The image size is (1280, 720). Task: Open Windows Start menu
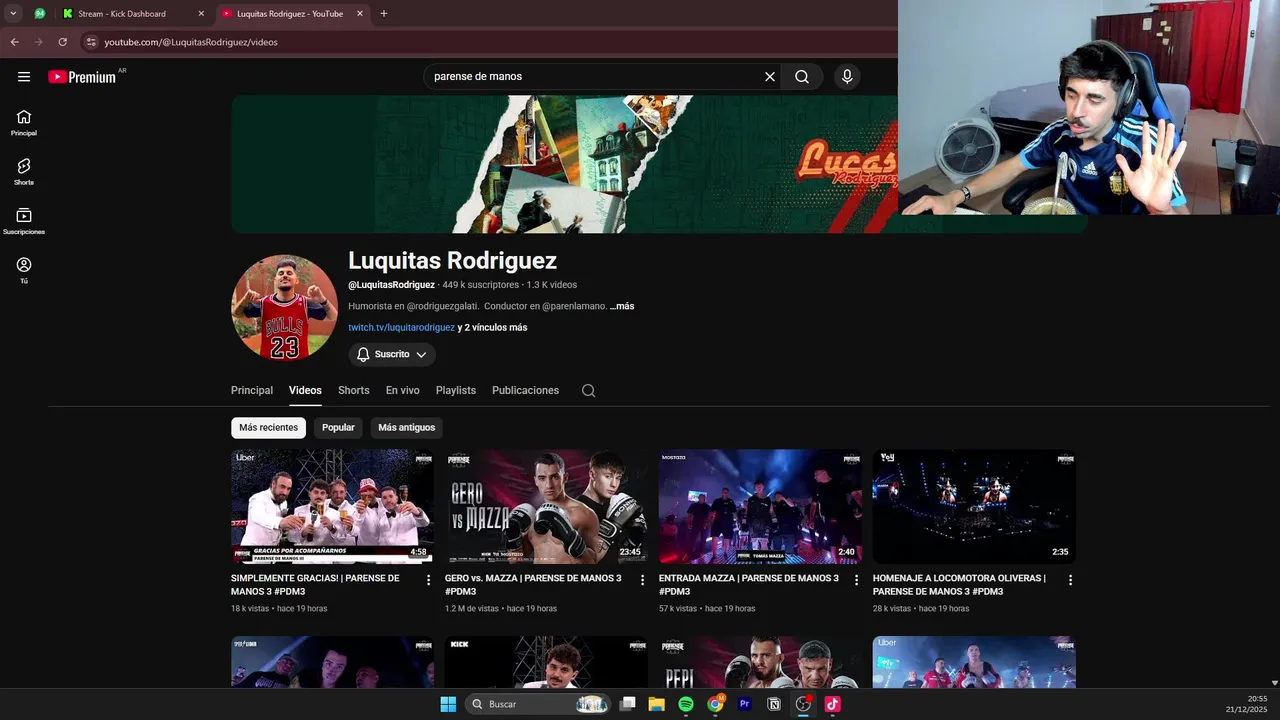[x=448, y=704]
